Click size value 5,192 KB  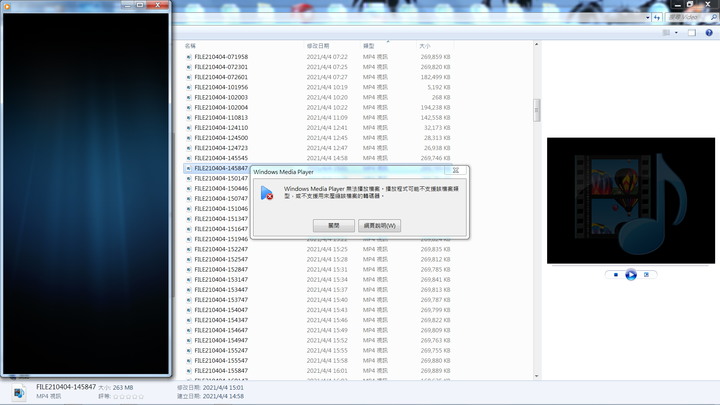click(439, 87)
